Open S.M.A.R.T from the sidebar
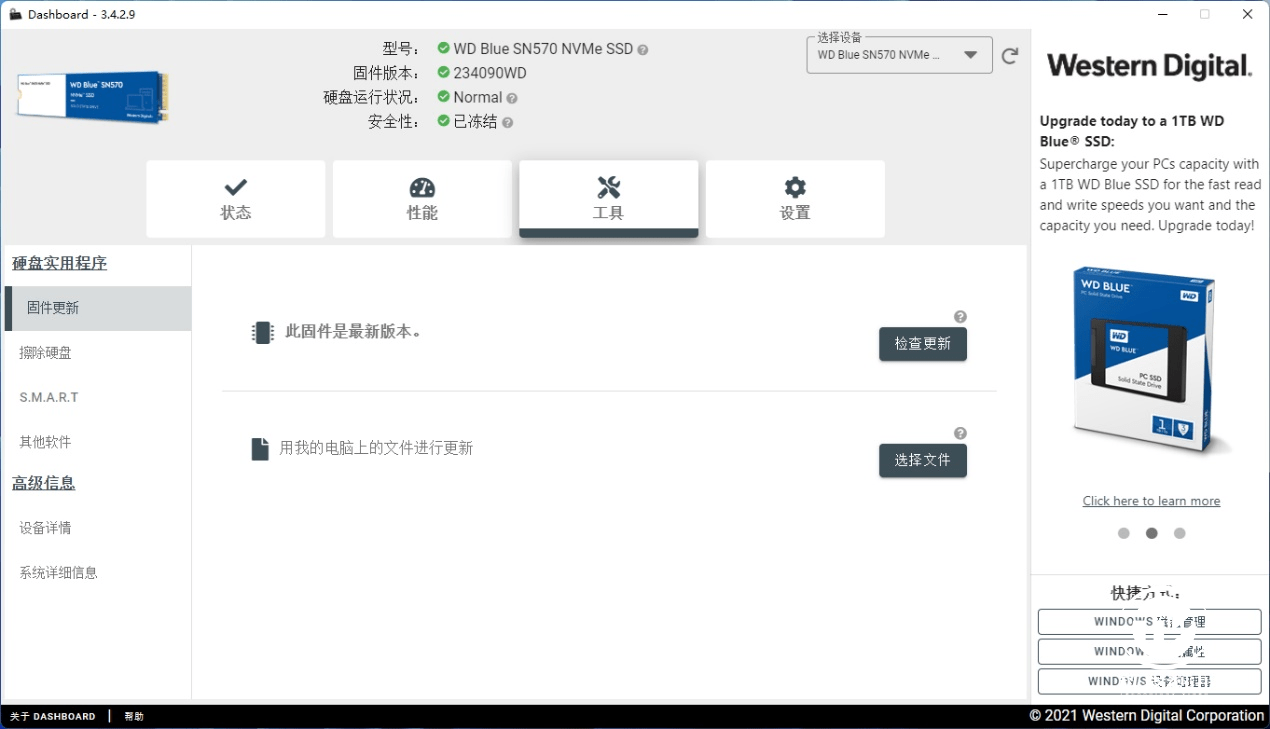 pyautogui.click(x=46, y=397)
